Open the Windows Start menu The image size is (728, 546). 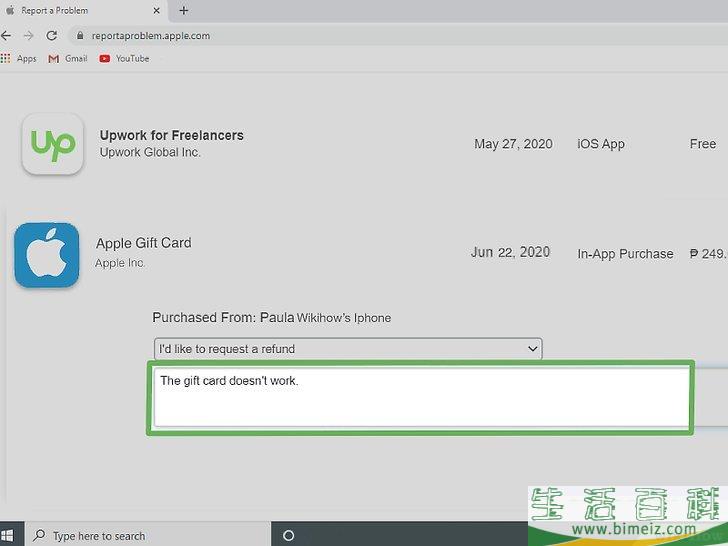coord(7,535)
